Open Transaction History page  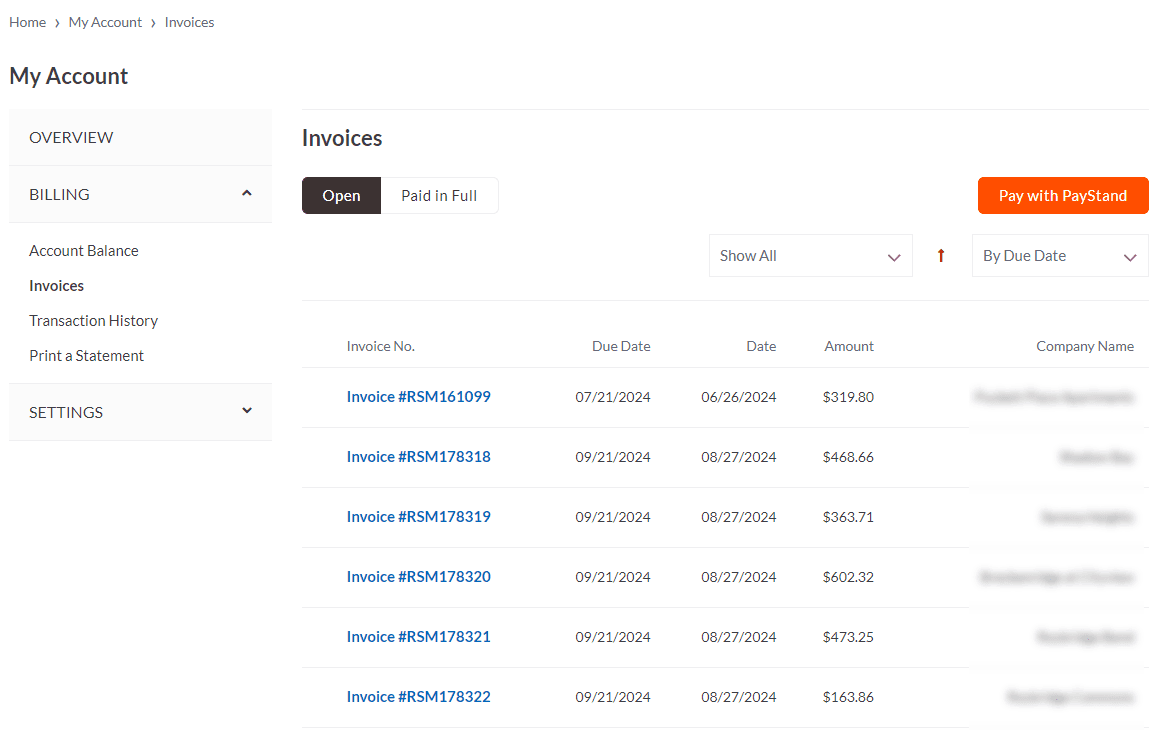point(93,321)
